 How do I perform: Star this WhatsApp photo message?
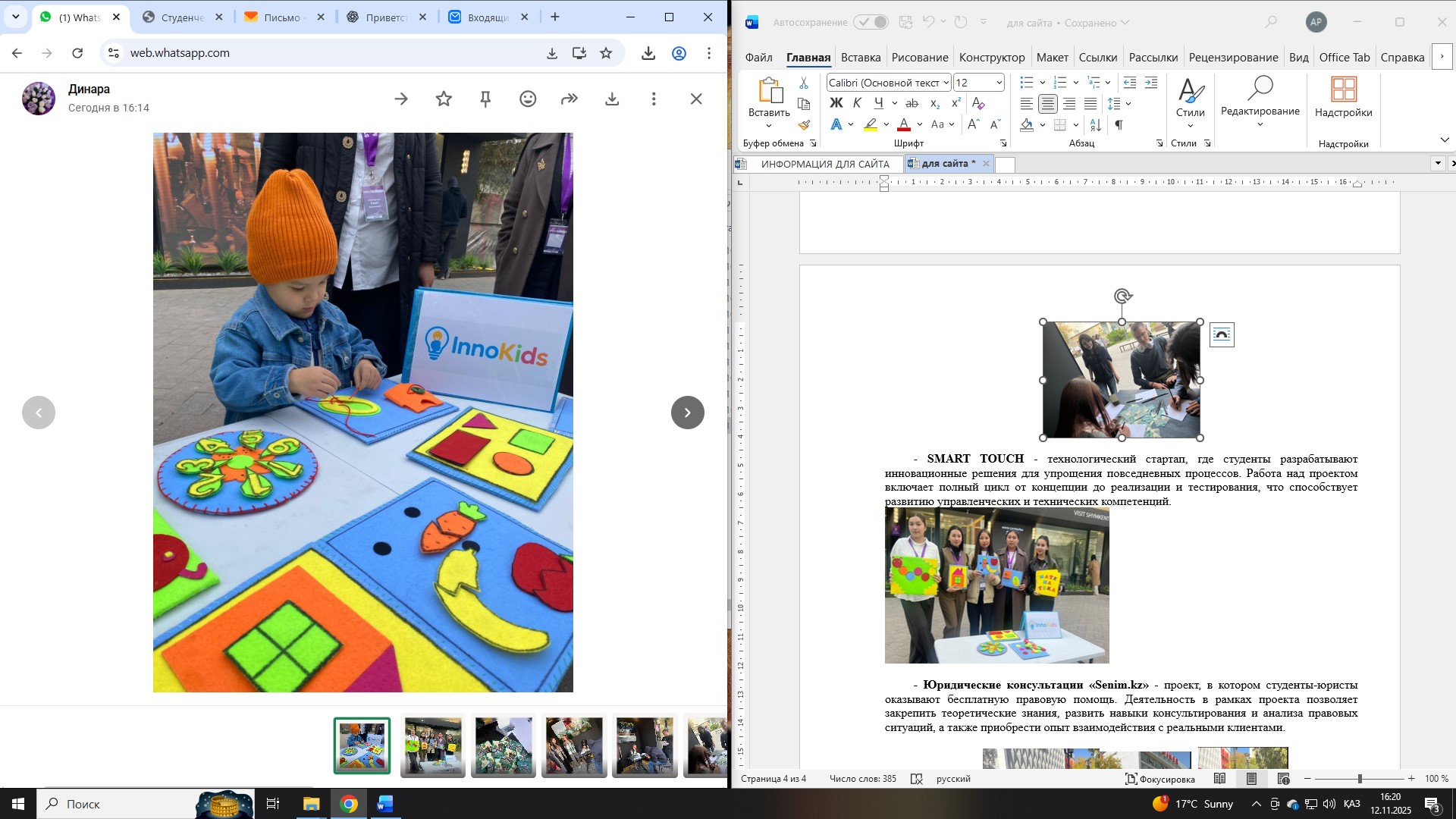[x=444, y=99]
